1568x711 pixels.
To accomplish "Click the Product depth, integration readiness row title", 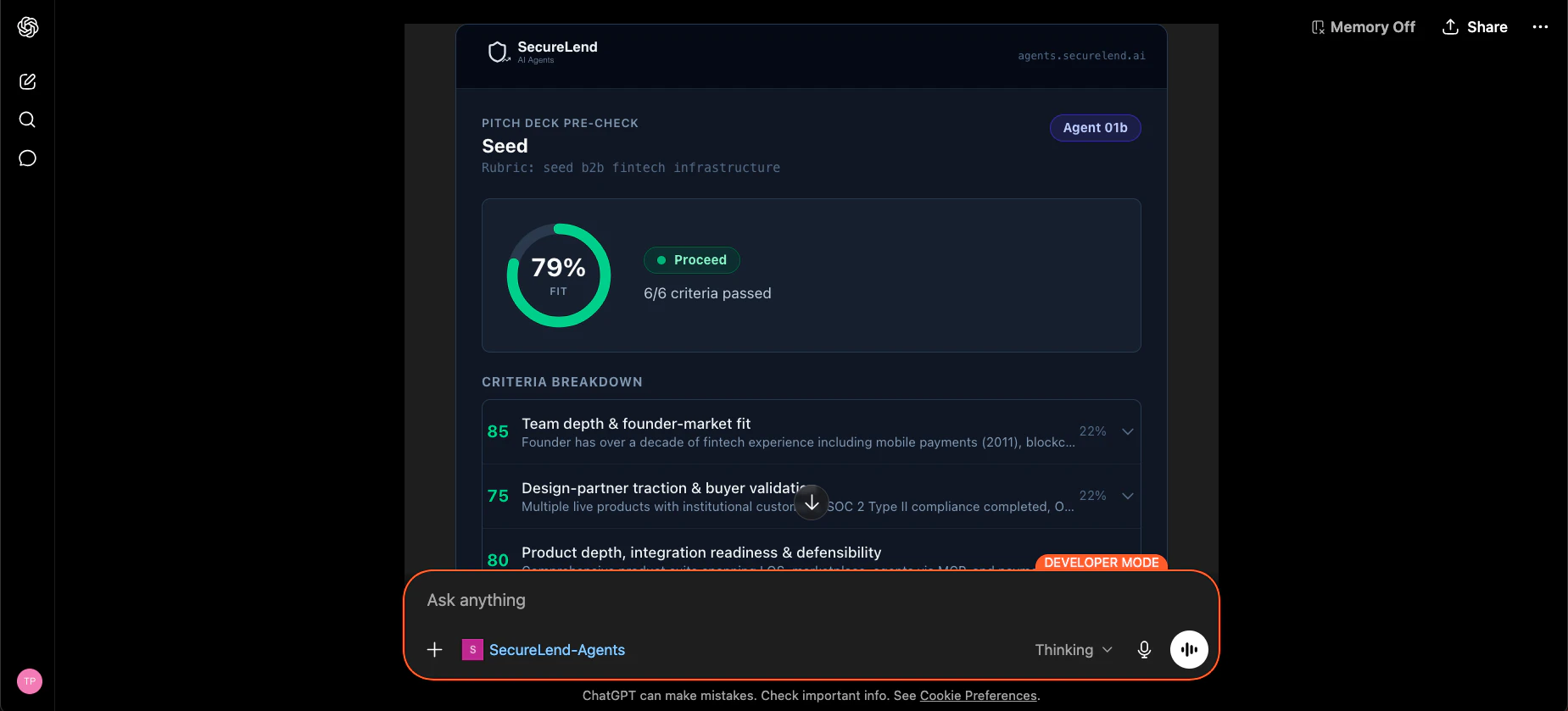I will pos(701,553).
